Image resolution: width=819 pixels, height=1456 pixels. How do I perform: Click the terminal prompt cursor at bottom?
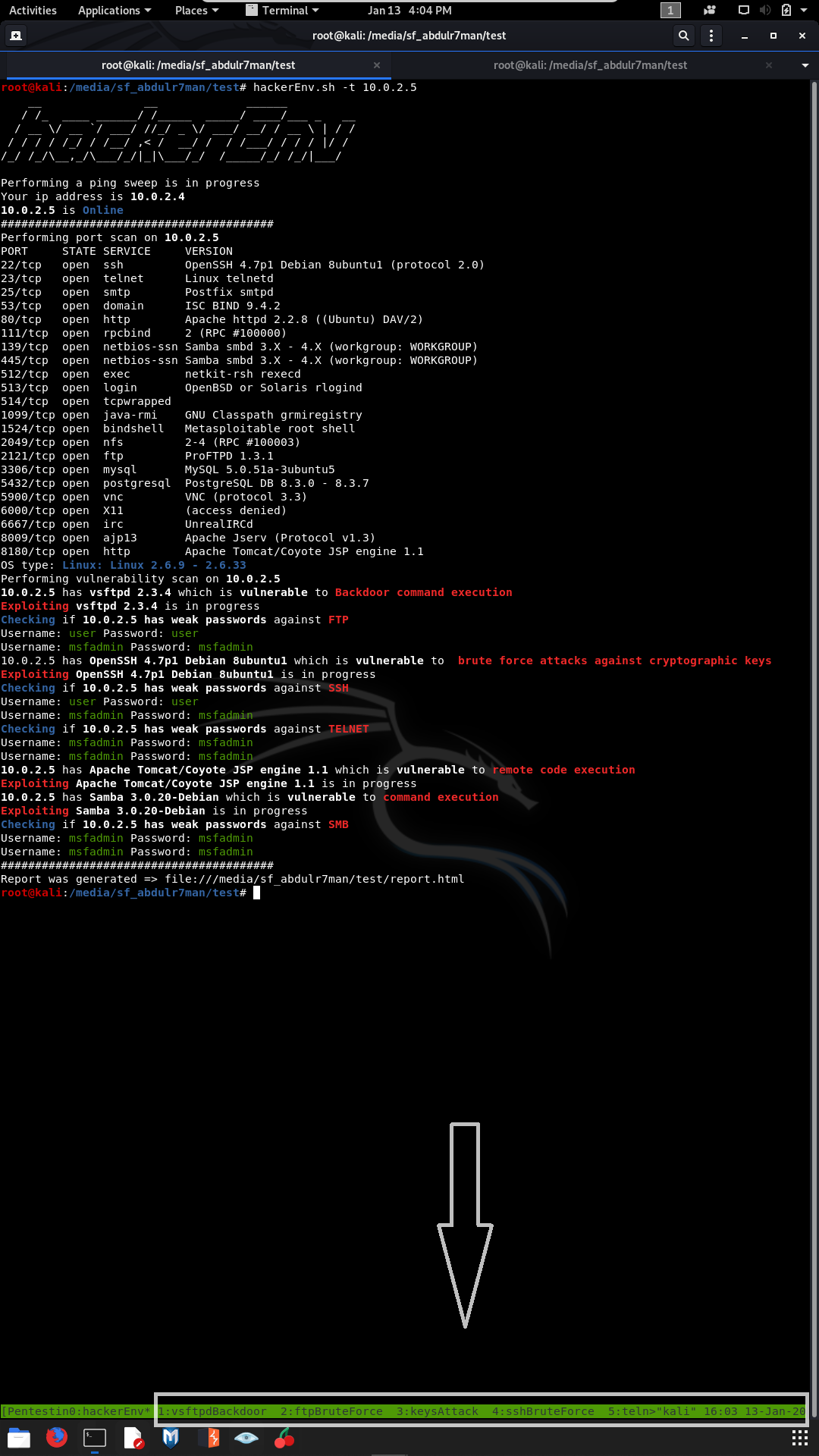coord(256,893)
